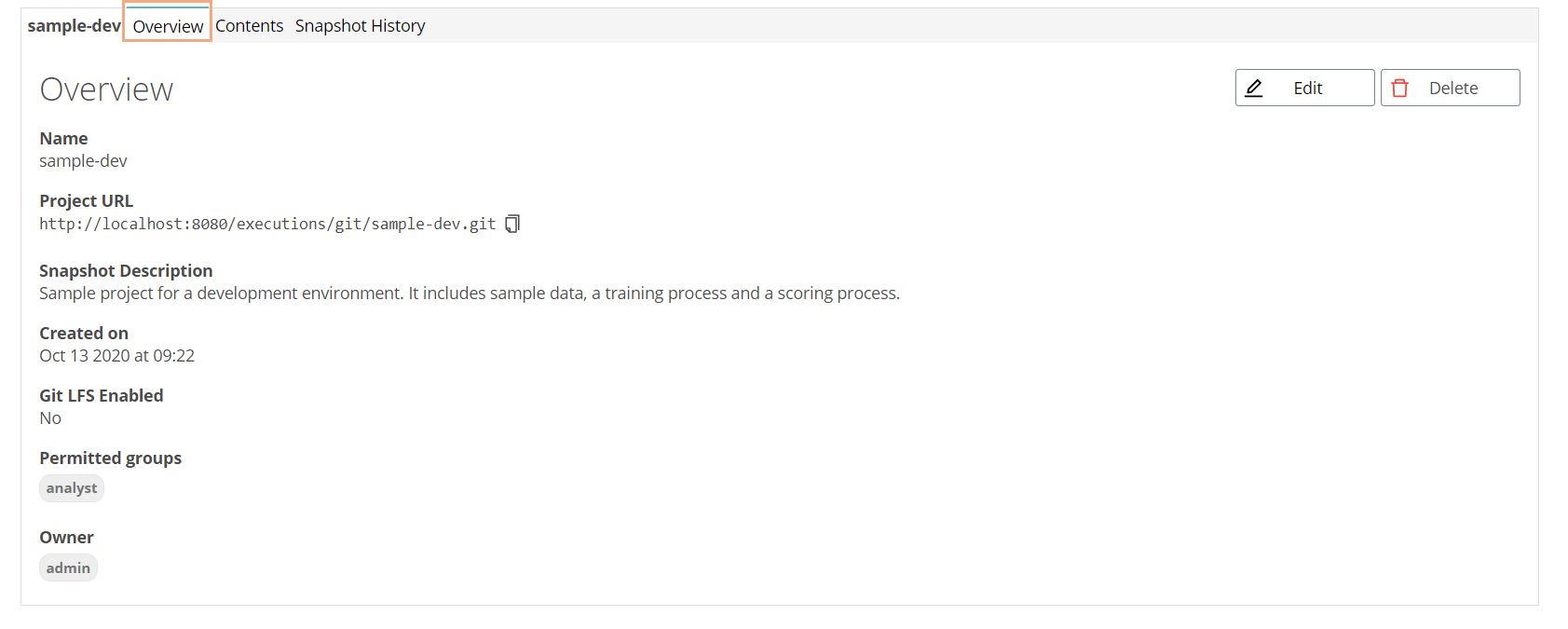Screen dimensions: 1568x629
Task: Click the Edit button label
Action: point(1308,88)
